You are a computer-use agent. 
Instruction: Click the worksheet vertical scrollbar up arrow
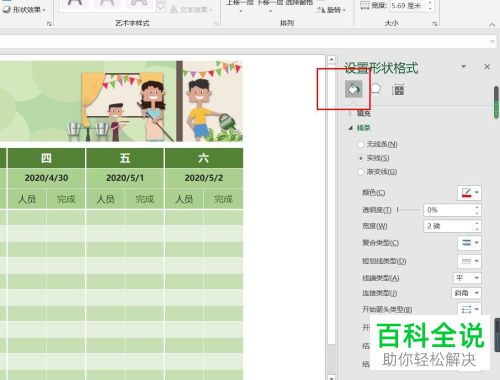coord(331,60)
